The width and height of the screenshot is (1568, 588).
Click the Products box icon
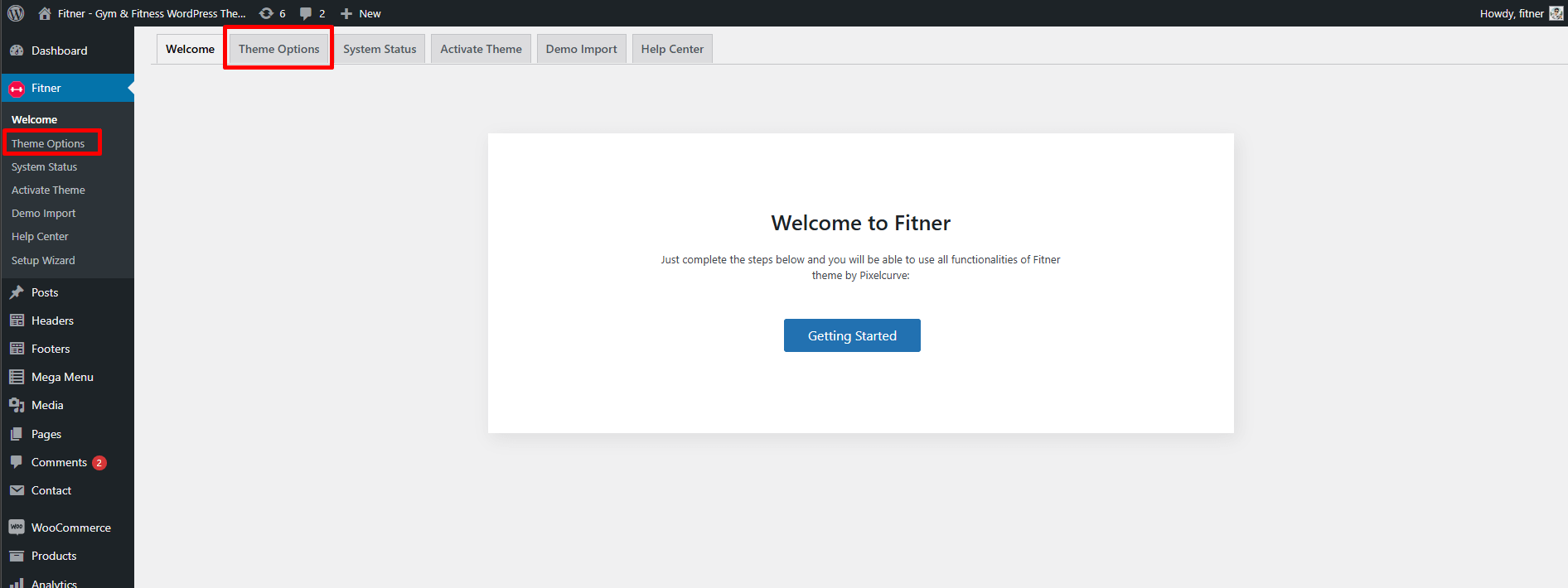click(17, 556)
